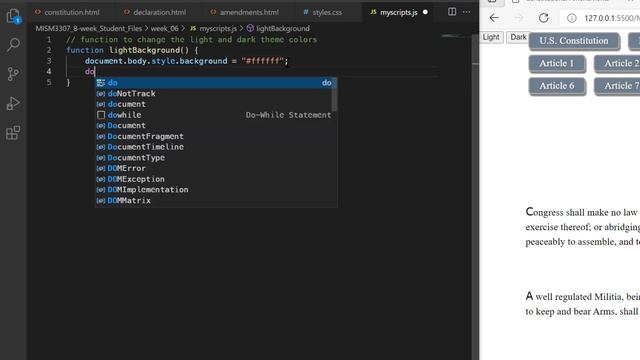640x360 pixels.
Task: Click week_06 breadcrumb folder
Action: 164,29
